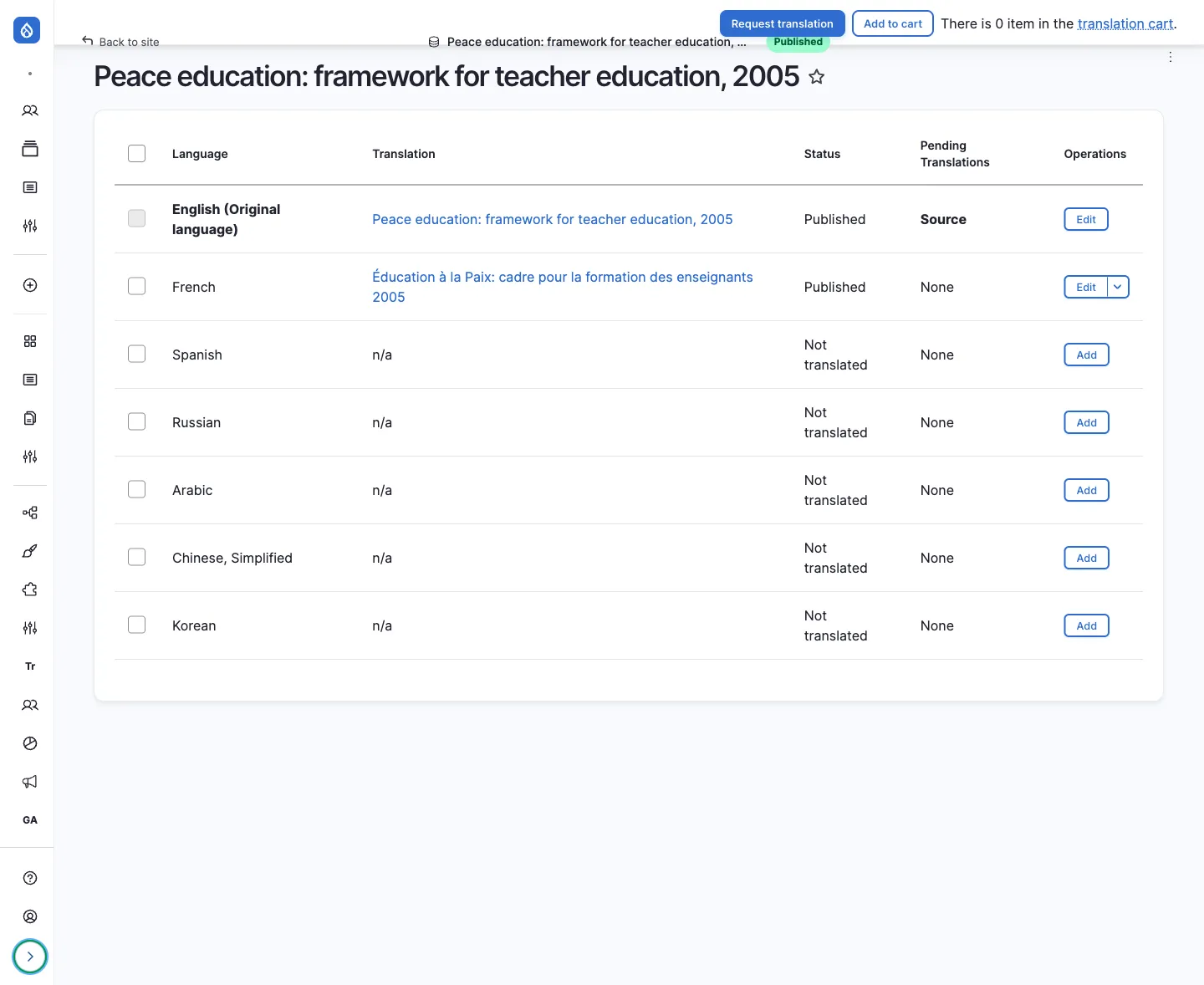The image size is (1204, 985).
Task: Star this page as a favorite
Action: 817,77
